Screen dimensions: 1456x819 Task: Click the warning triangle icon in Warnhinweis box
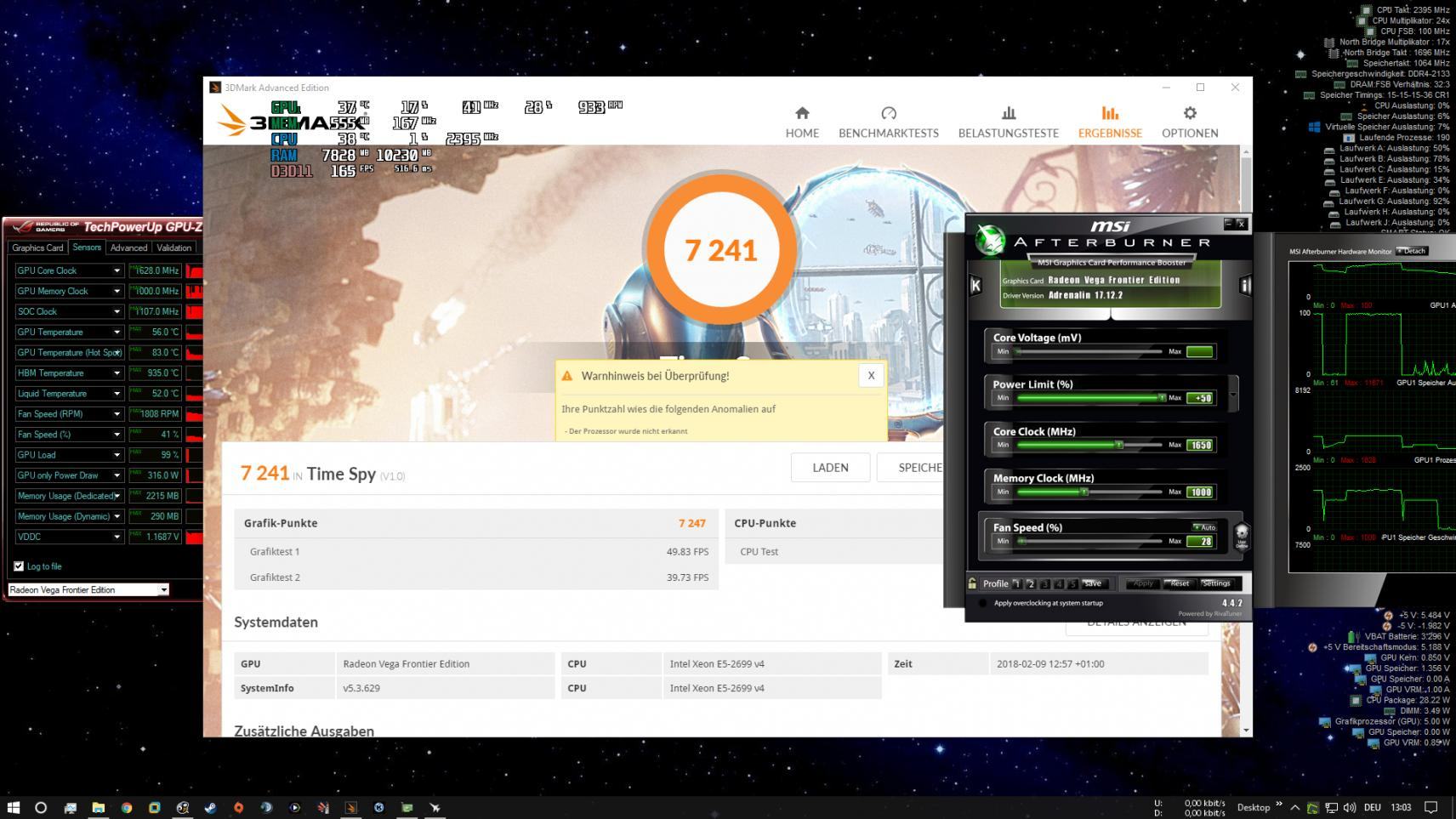point(567,376)
